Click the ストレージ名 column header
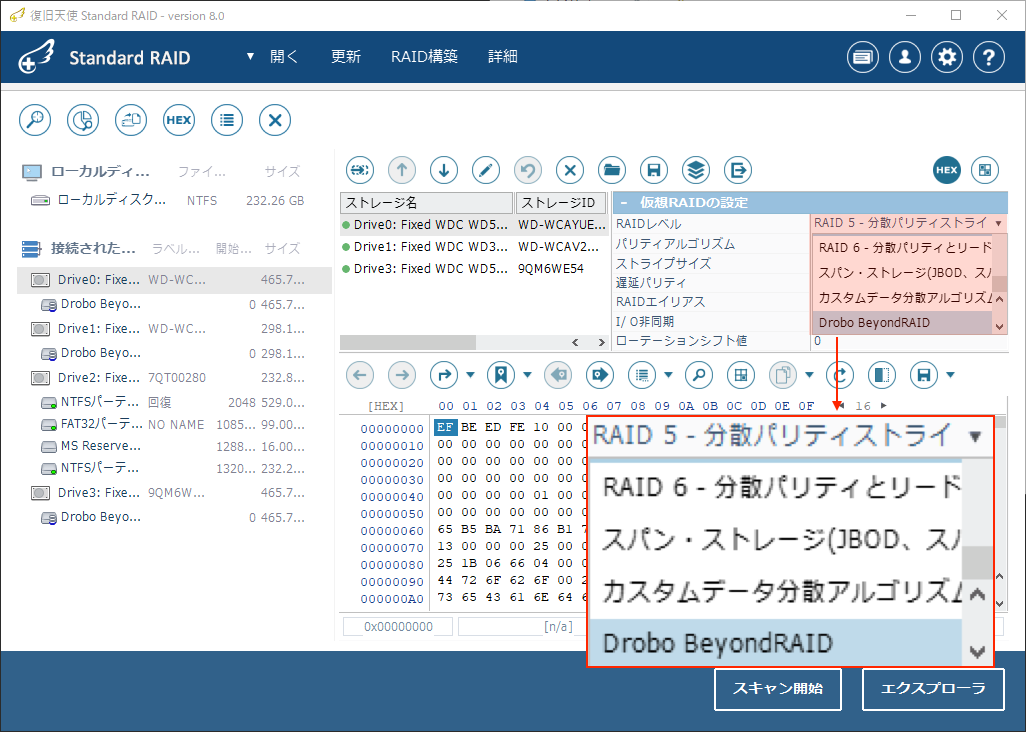The width and height of the screenshot is (1026, 732). tap(427, 203)
